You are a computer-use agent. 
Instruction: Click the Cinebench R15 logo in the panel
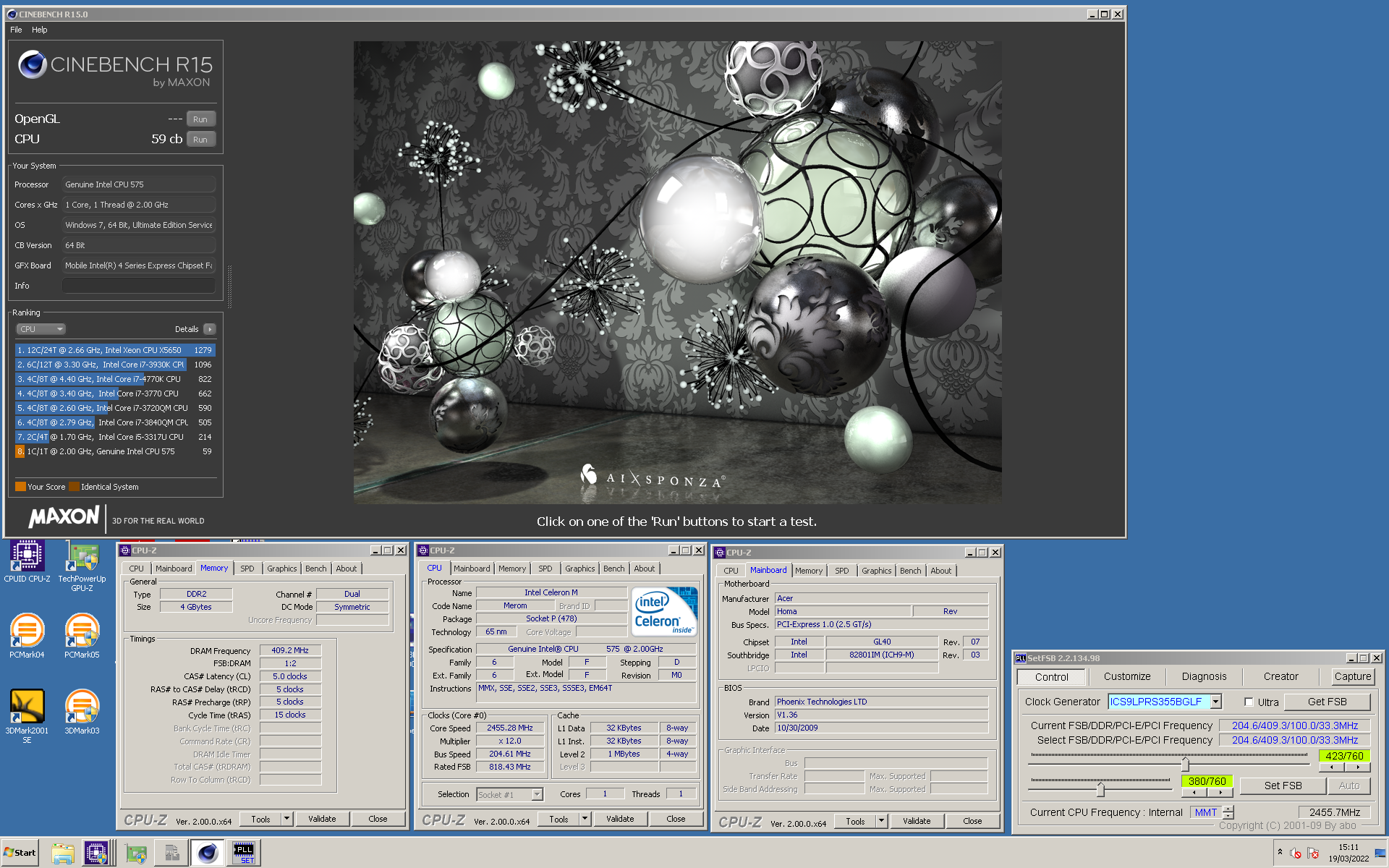coord(115,69)
